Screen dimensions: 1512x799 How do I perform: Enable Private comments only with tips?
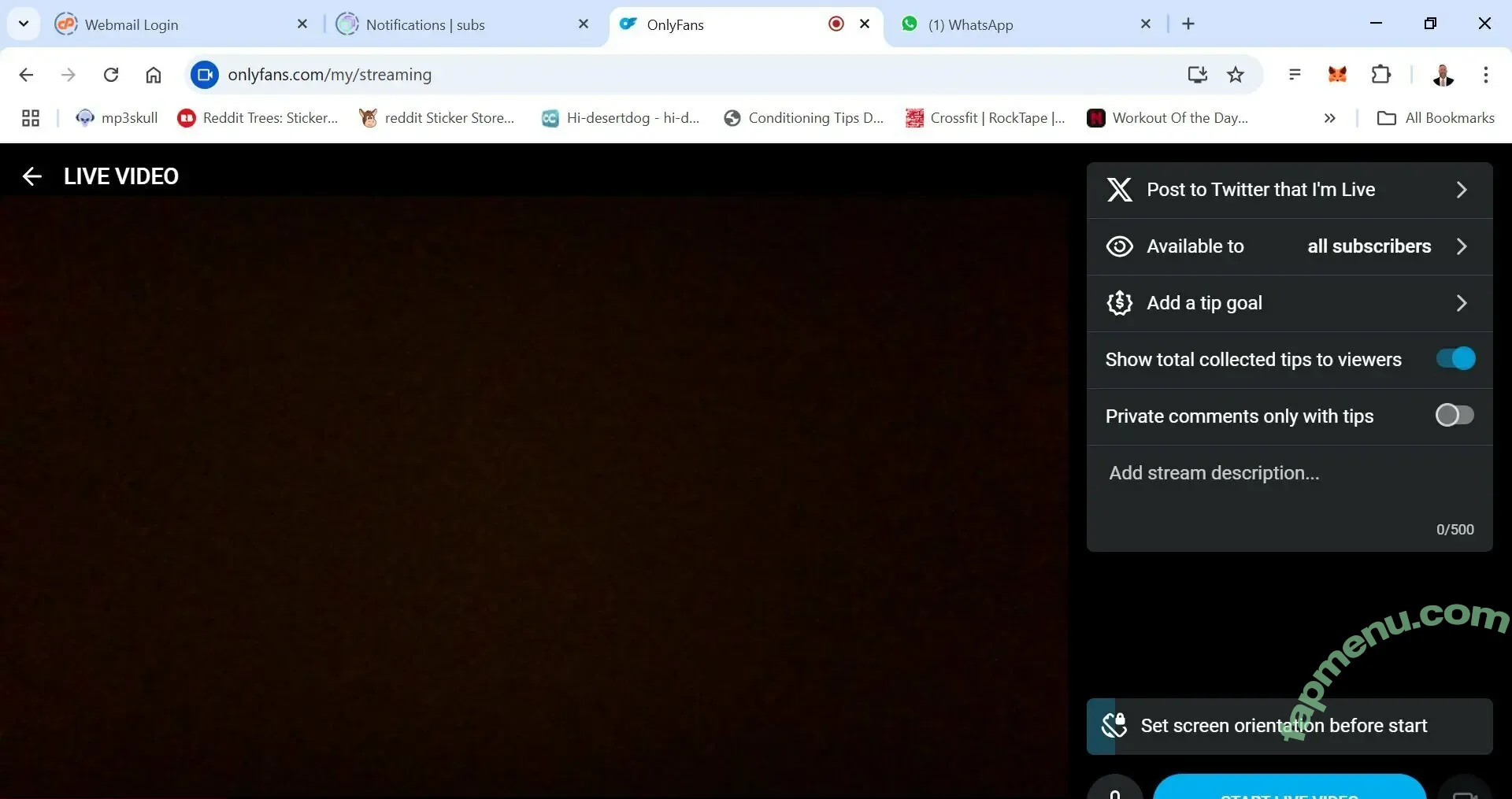[x=1455, y=416]
